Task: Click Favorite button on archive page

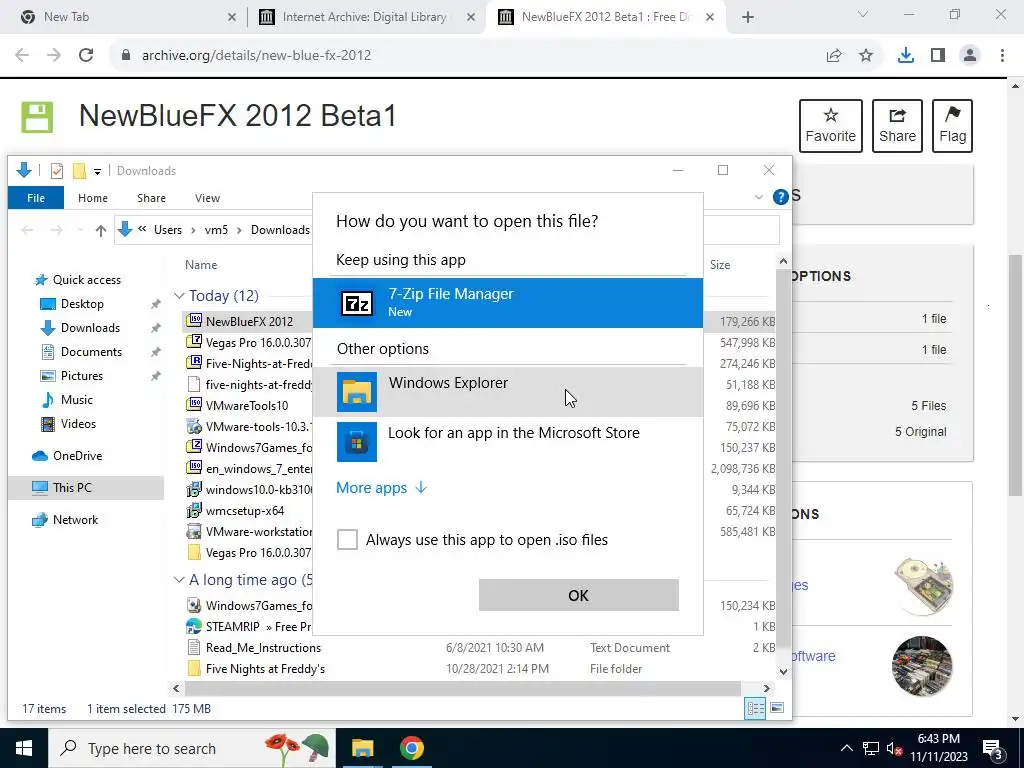Action: pyautogui.click(x=830, y=126)
